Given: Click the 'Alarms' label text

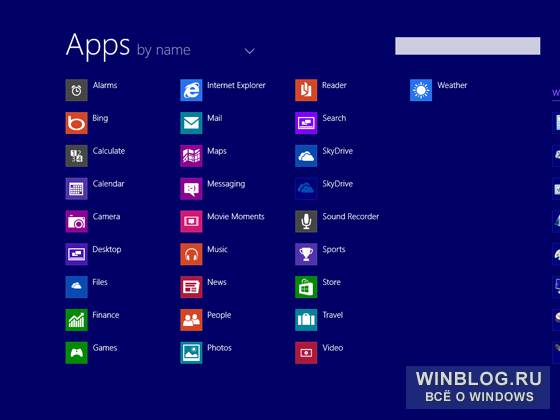Looking at the screenshot, I should point(105,85).
